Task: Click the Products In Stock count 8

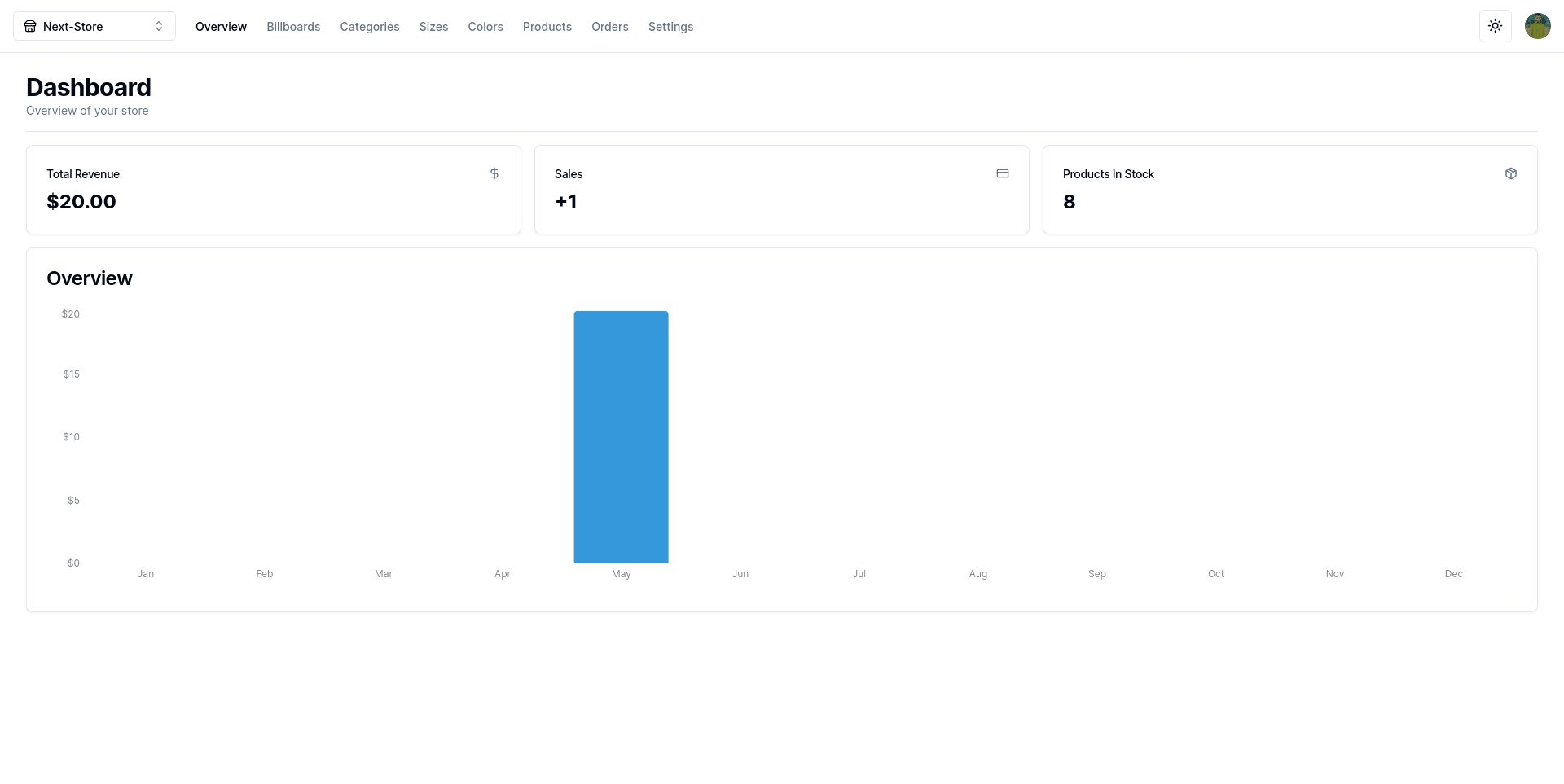Action: tap(1069, 202)
